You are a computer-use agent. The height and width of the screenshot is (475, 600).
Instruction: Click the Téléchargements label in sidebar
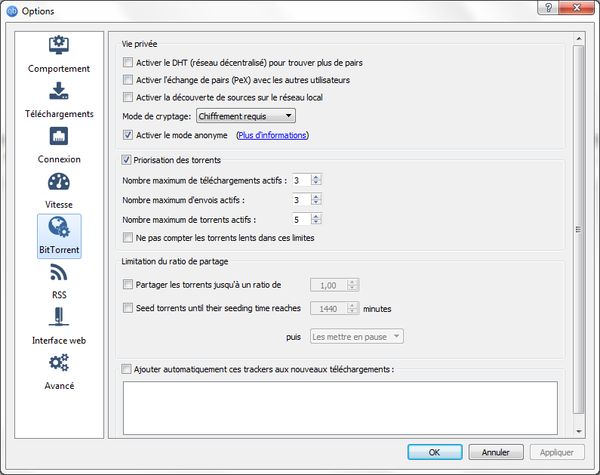tap(59, 114)
